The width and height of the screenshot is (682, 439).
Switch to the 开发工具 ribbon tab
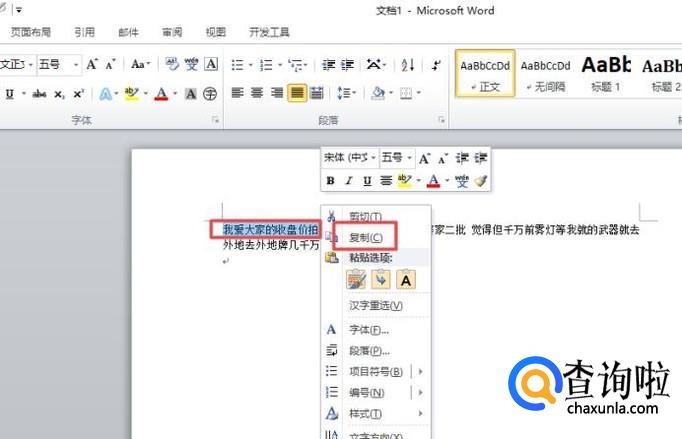tap(269, 32)
